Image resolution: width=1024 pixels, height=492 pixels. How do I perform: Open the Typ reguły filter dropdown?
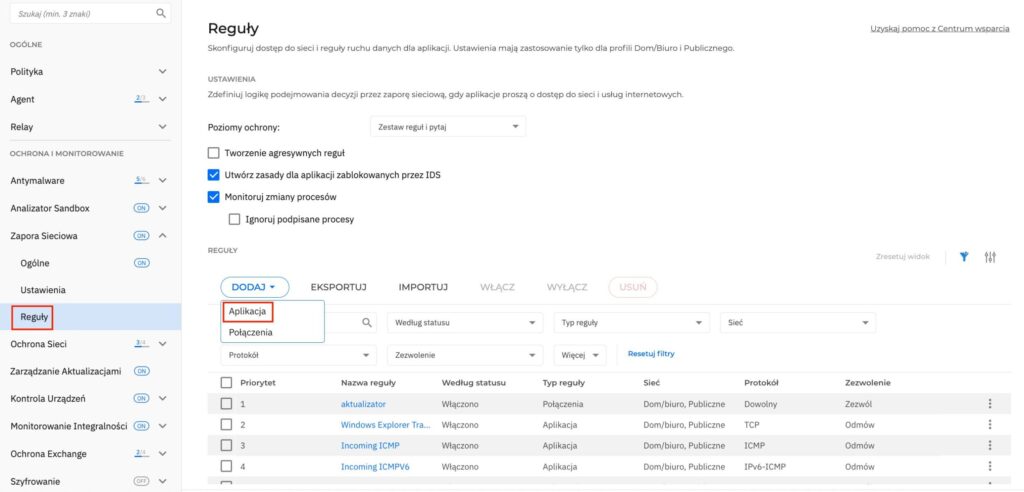coord(631,323)
